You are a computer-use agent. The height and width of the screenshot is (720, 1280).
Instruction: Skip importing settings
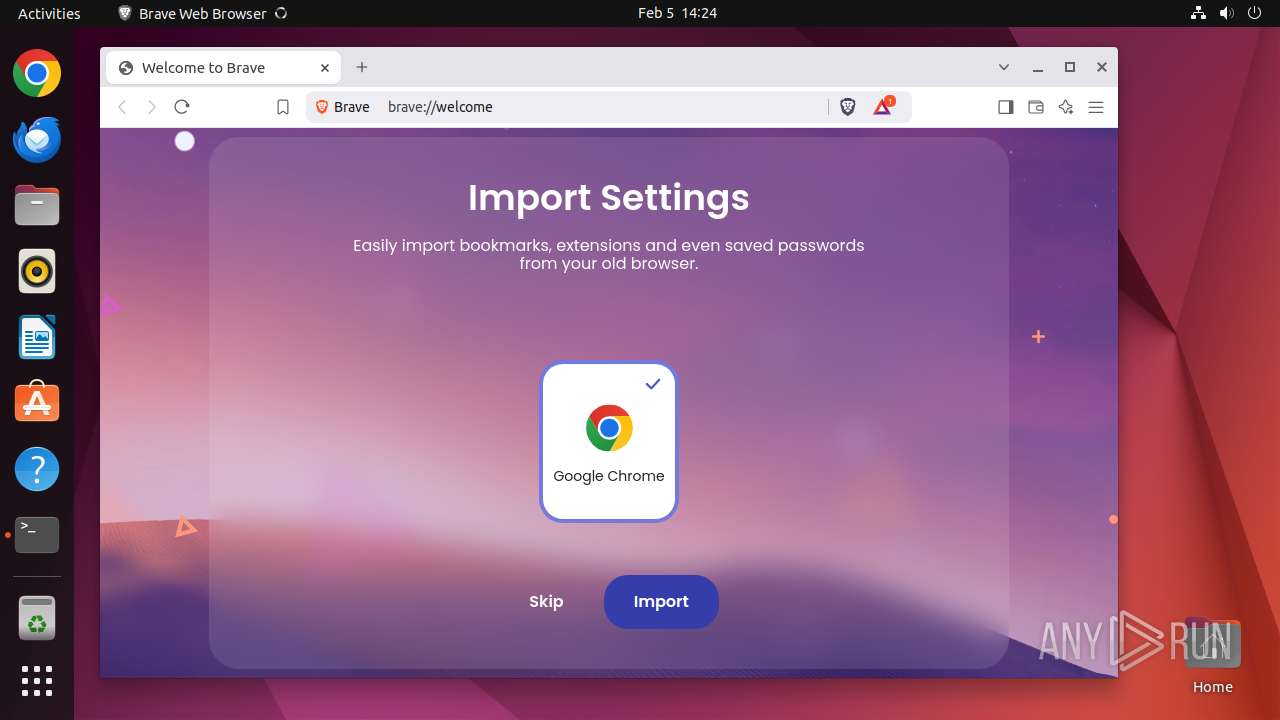click(x=546, y=602)
